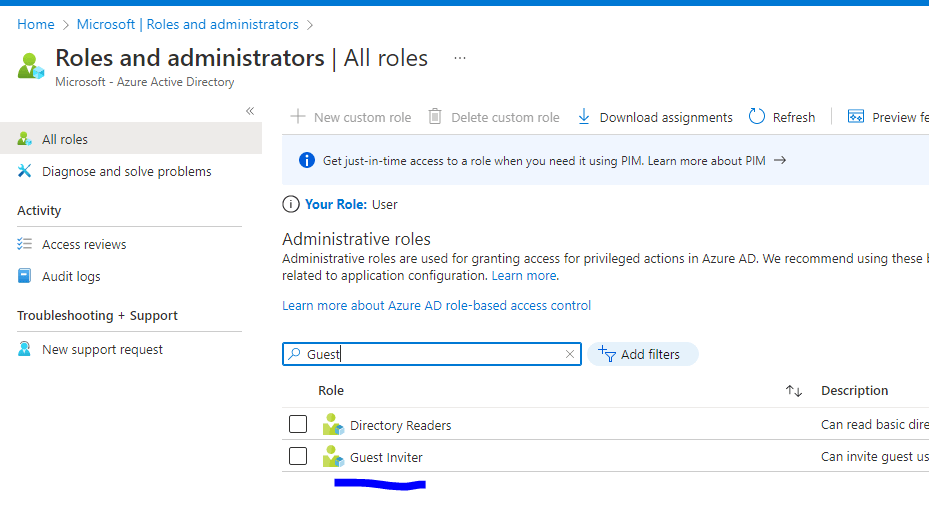Viewport: 929px width, 518px height.
Task: Open Diagnose and solve problems
Action: [x=127, y=171]
